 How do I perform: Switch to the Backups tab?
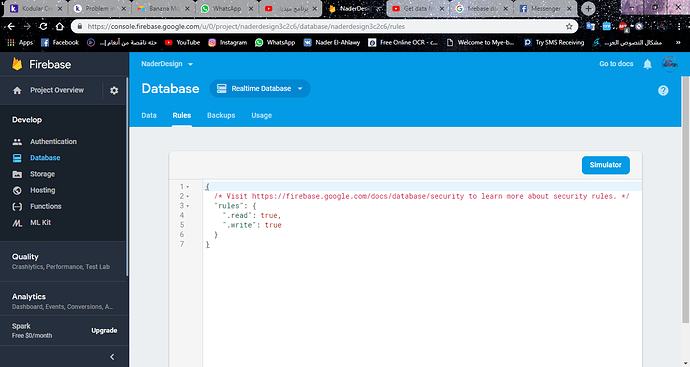[x=221, y=115]
